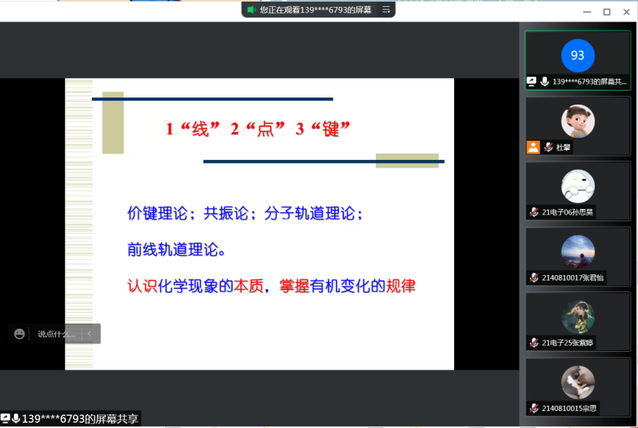The image size is (638, 428).
Task: Click the slide title 1"线" 2"点" 3"键"
Action: click(260, 128)
